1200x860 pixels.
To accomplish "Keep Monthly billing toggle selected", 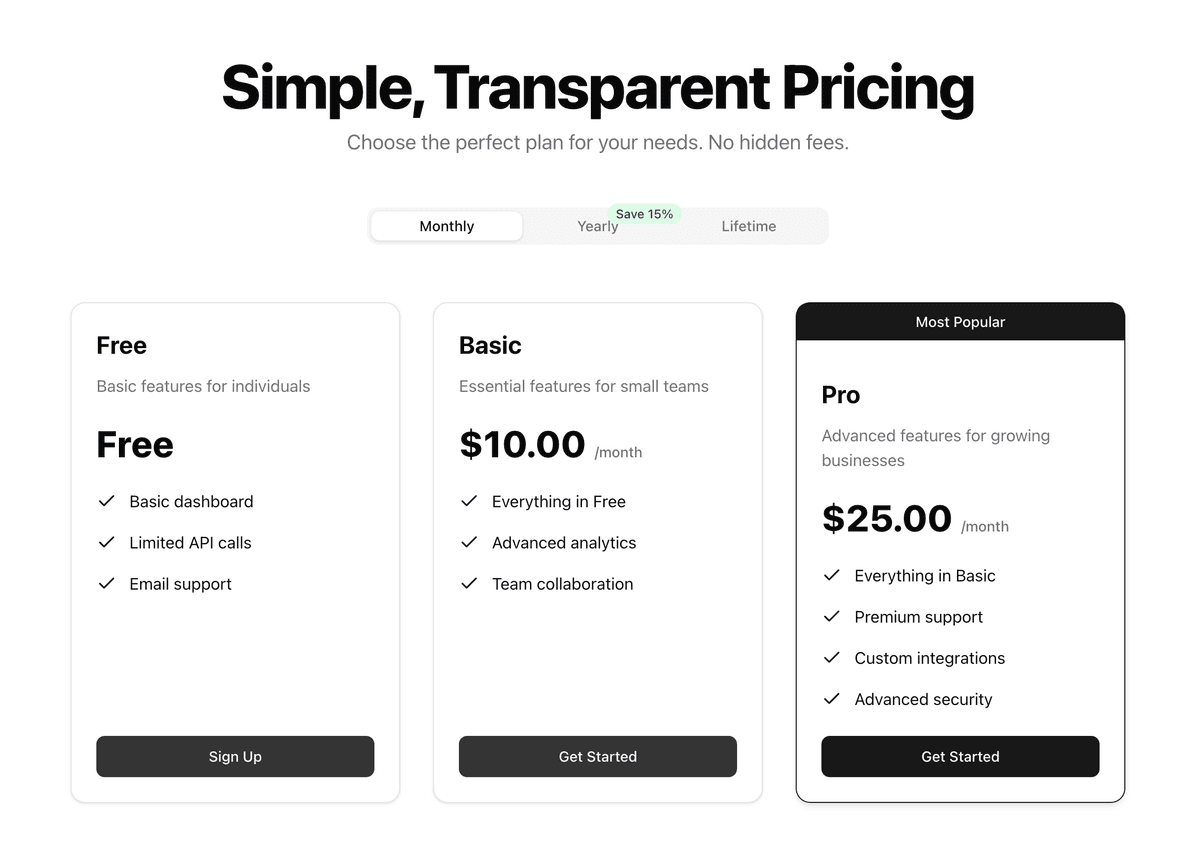I will click(x=446, y=226).
